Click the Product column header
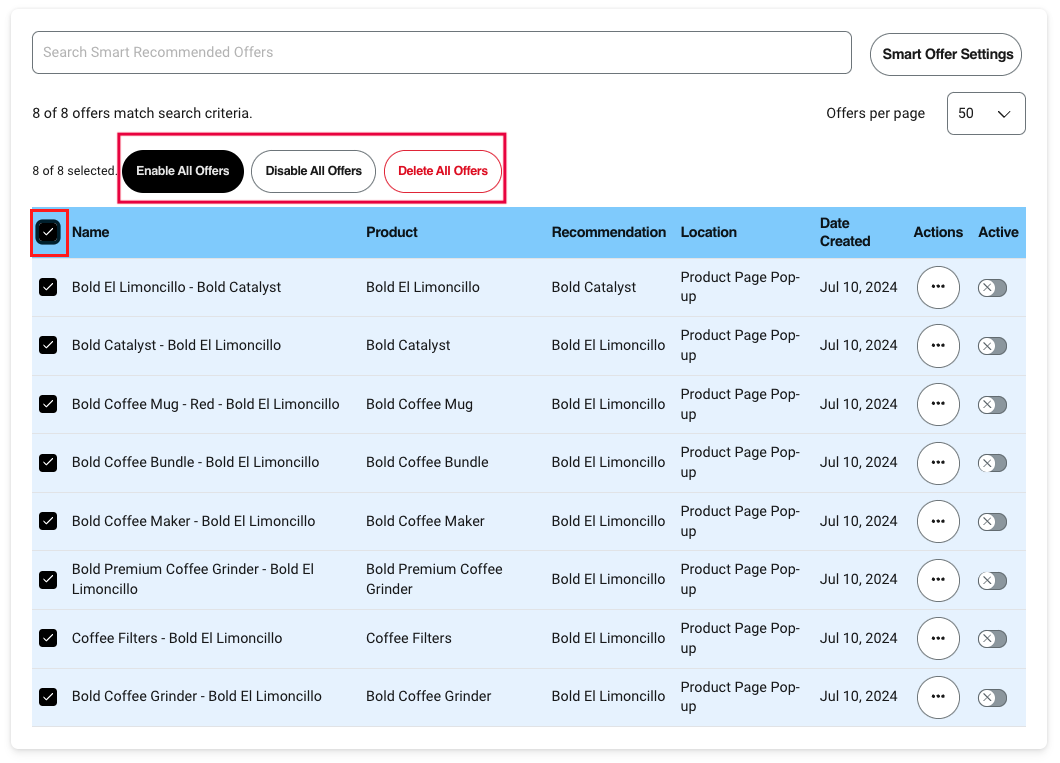The width and height of the screenshot is (1060, 763). pos(392,232)
